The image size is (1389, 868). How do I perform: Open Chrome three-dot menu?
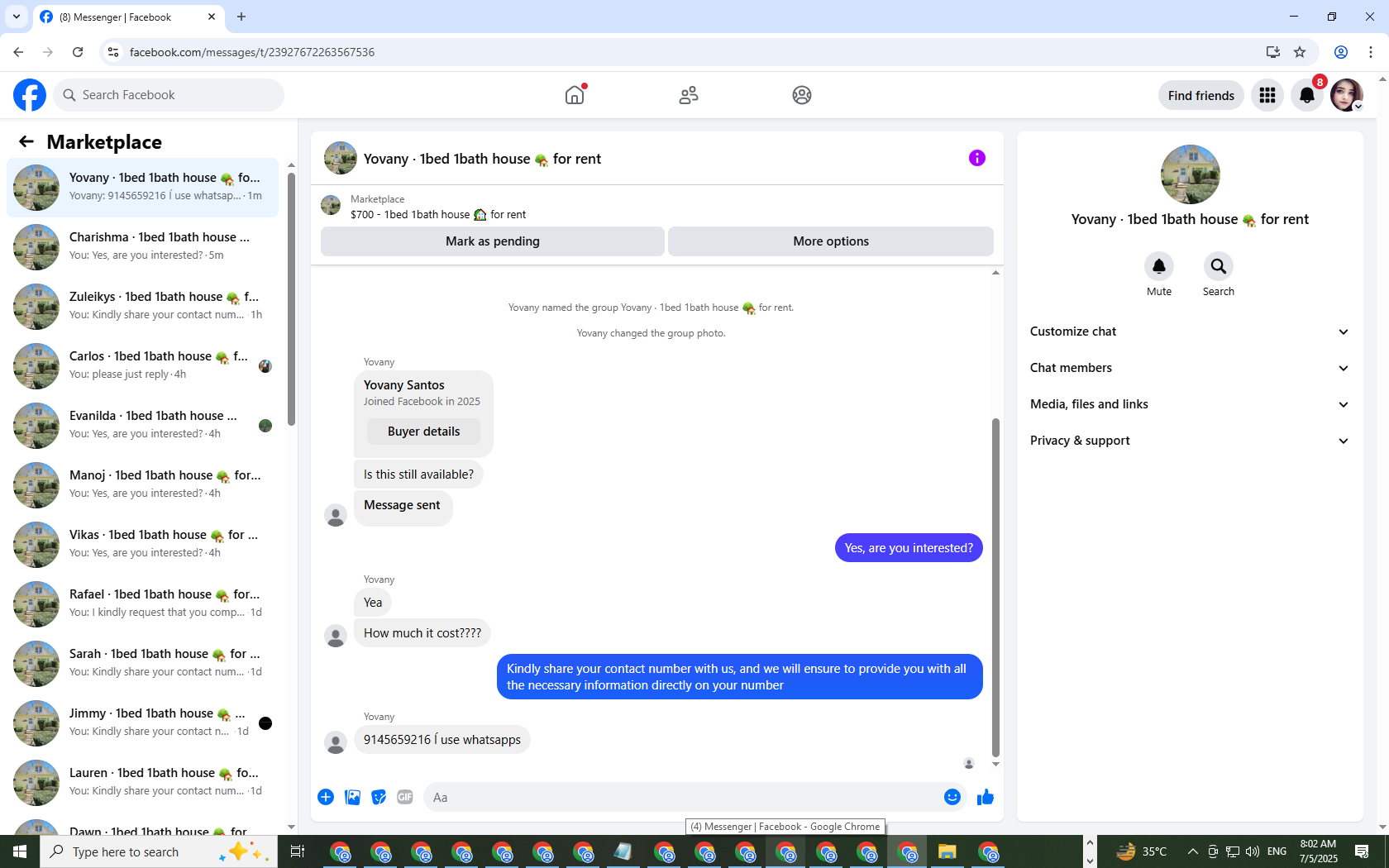pos(1371,52)
